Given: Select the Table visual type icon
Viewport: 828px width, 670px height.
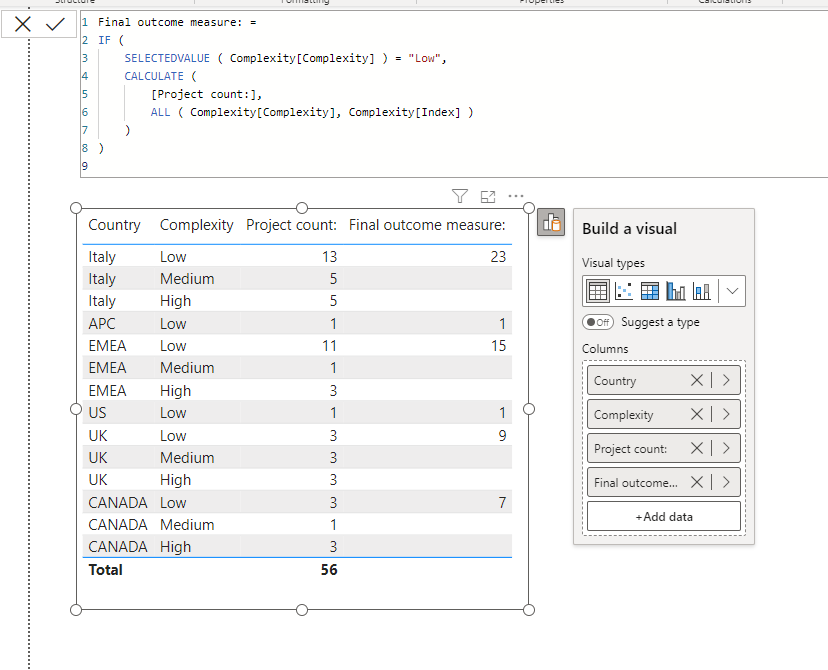Looking at the screenshot, I should coord(598,291).
